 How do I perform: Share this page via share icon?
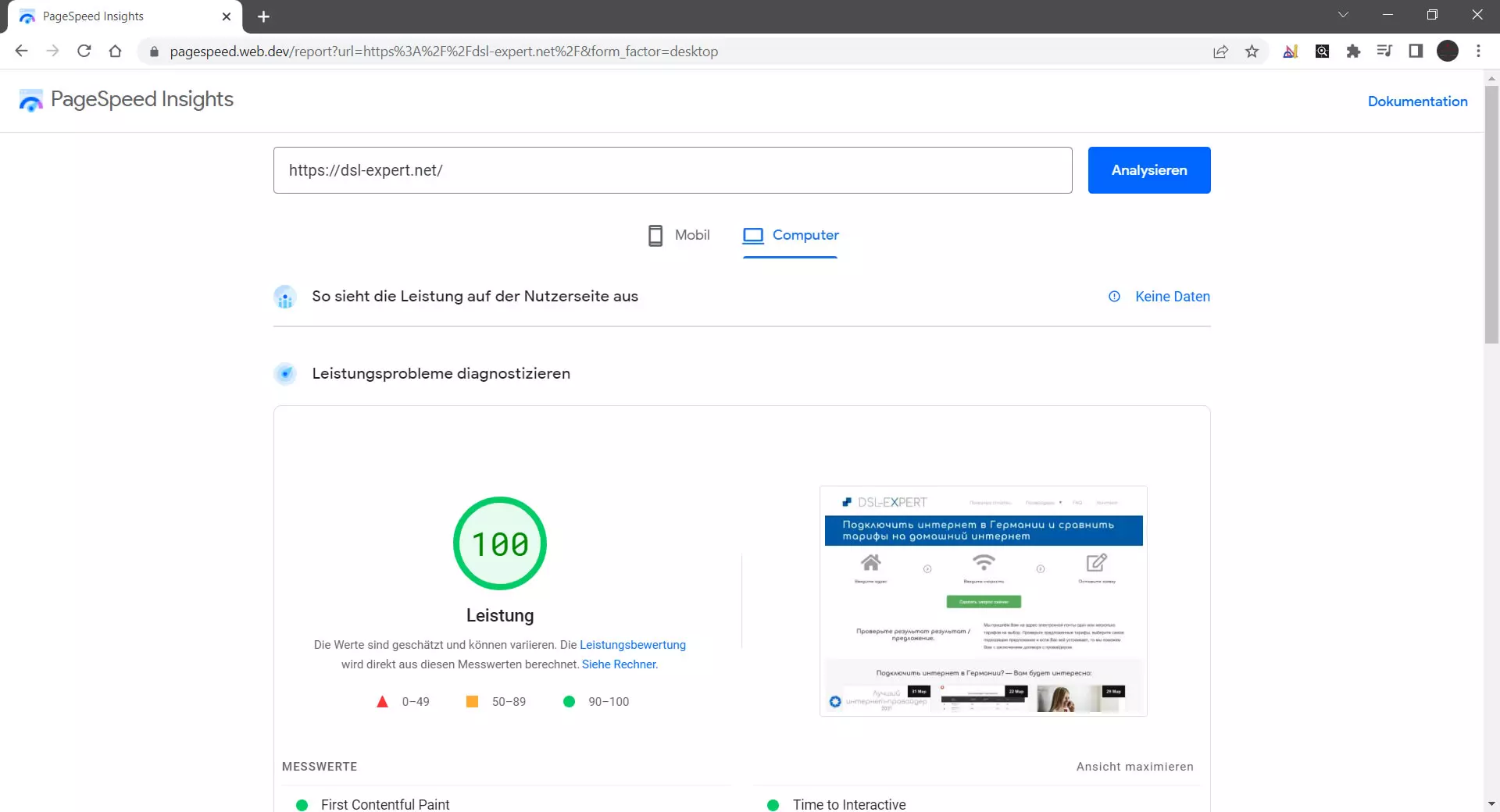(x=1220, y=52)
